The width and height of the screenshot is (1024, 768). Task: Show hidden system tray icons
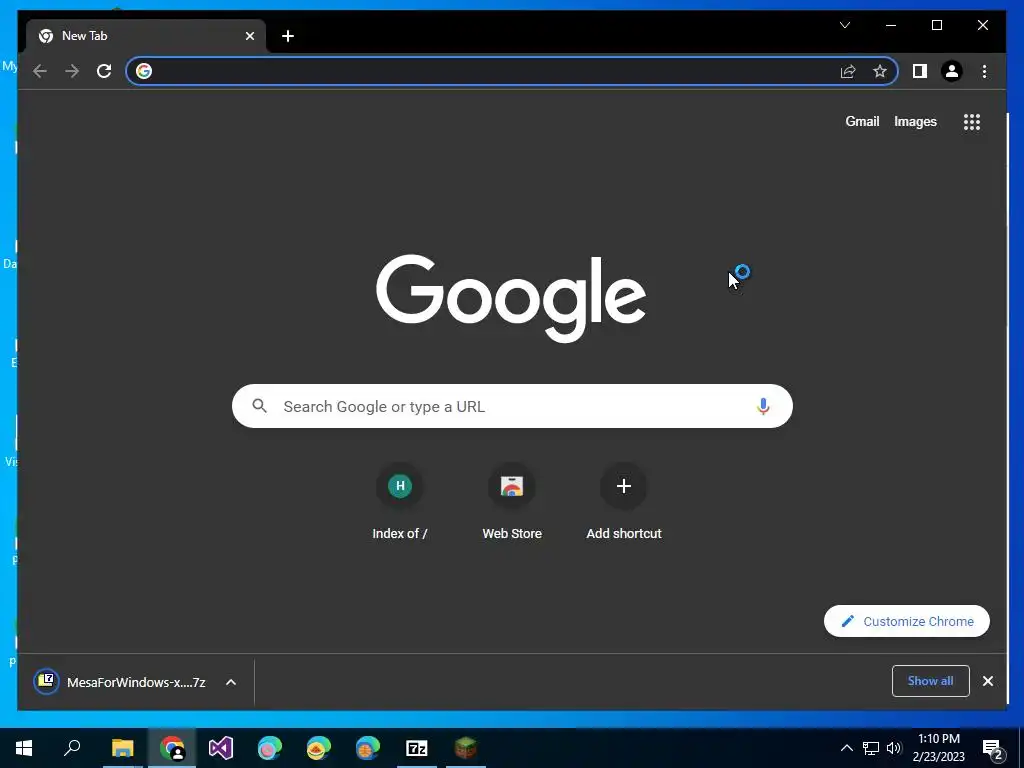pos(846,748)
